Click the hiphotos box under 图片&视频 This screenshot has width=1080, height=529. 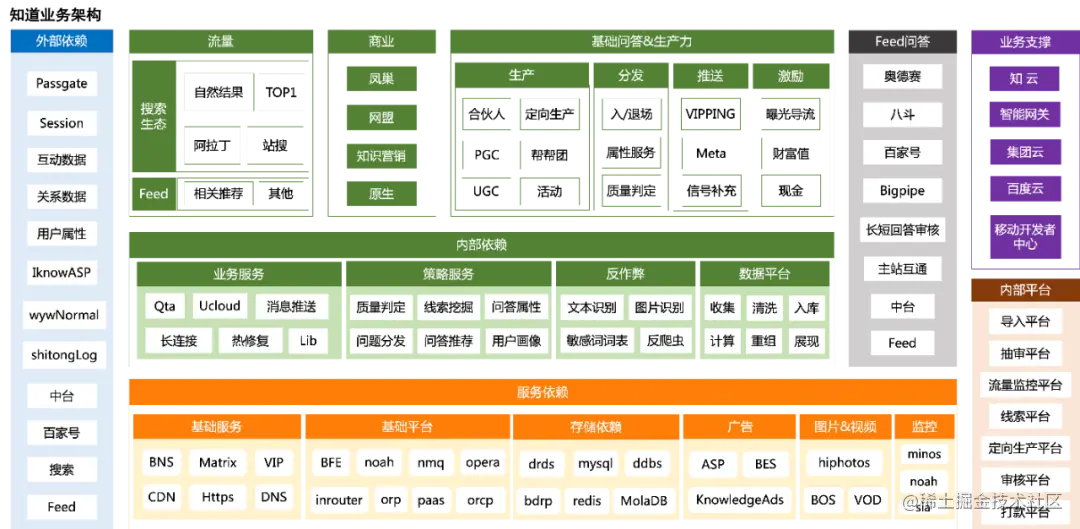(844, 462)
